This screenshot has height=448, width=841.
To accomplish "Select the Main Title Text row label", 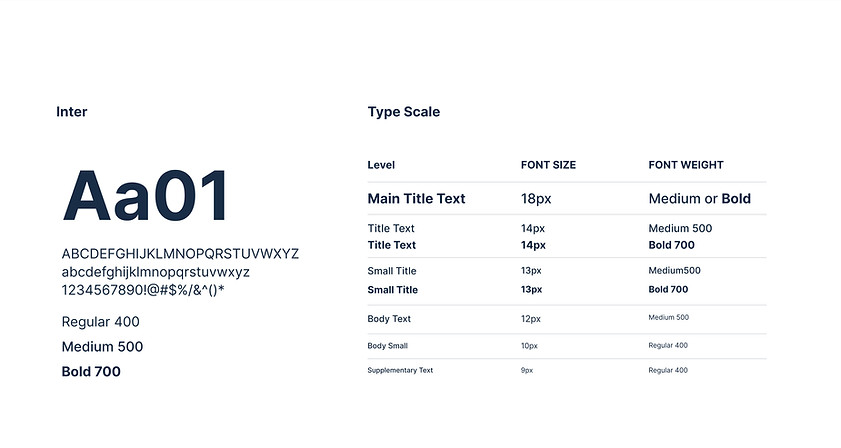I will pyautogui.click(x=416, y=199).
